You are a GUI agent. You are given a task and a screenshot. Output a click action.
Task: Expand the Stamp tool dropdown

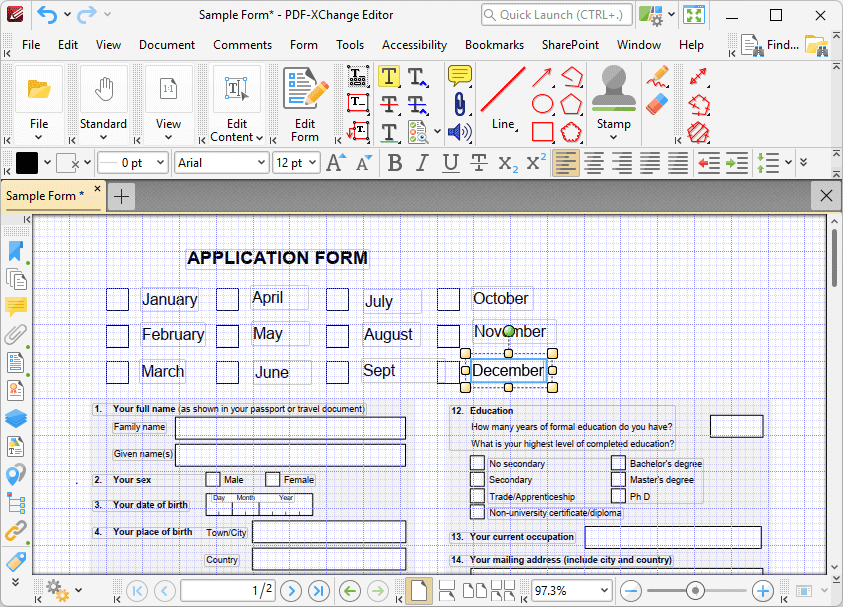click(613, 138)
